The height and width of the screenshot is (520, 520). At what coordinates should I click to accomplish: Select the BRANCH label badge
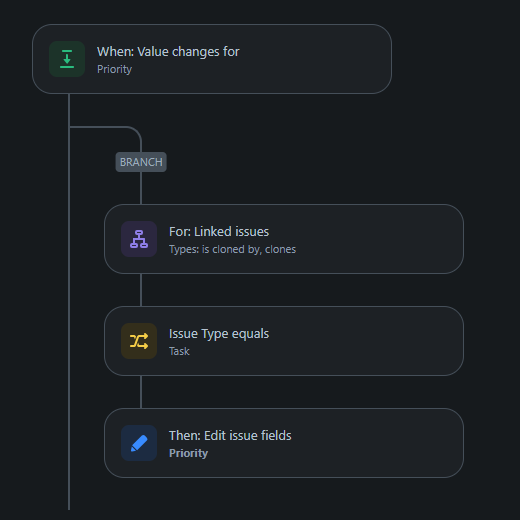tap(141, 162)
